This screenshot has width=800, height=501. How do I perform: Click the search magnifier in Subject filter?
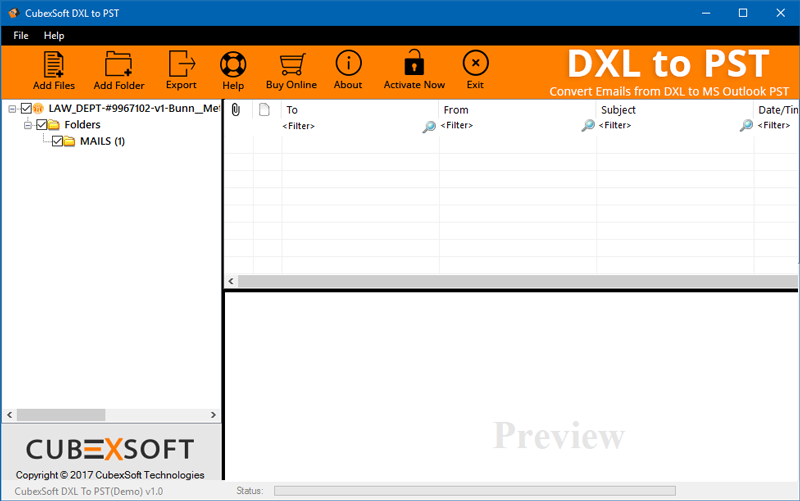(746, 126)
